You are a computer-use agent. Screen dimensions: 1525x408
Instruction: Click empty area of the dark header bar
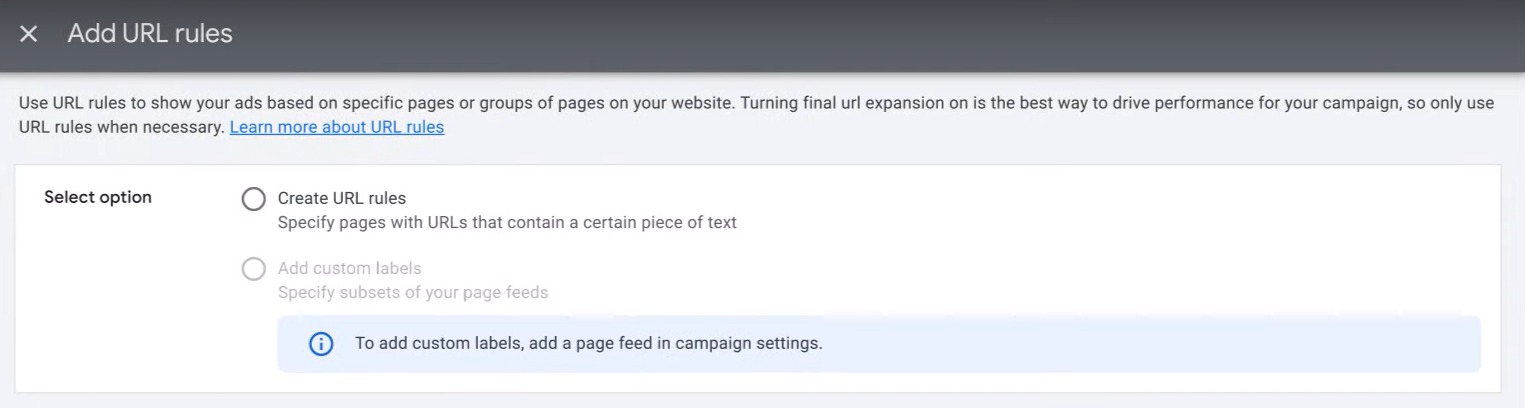pyautogui.click(x=850, y=35)
